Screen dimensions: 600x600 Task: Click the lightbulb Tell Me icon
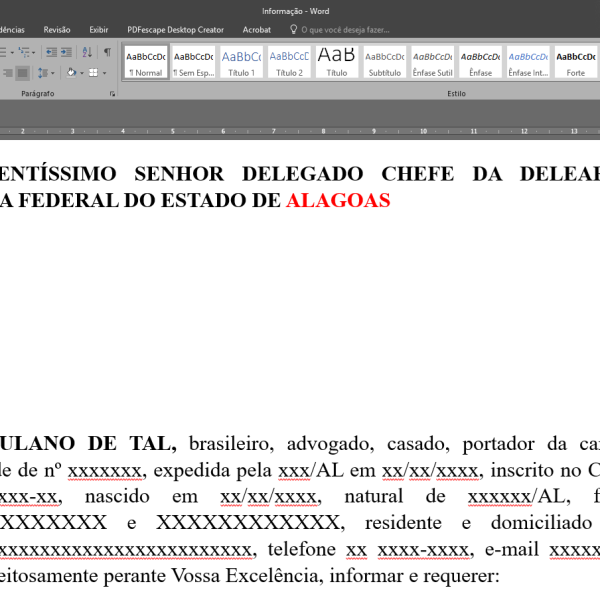[x=293, y=30]
